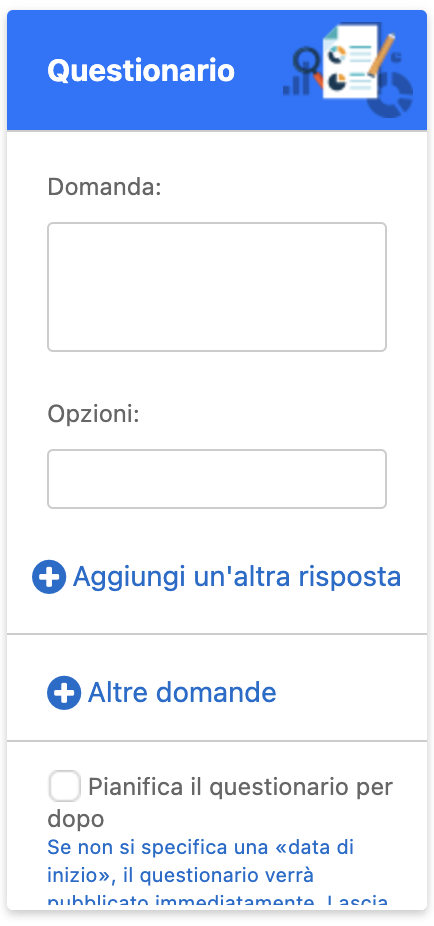Click the plus icon beside Aggiungi un'altra risposta
This screenshot has width=434, height=926.
pos(49,576)
